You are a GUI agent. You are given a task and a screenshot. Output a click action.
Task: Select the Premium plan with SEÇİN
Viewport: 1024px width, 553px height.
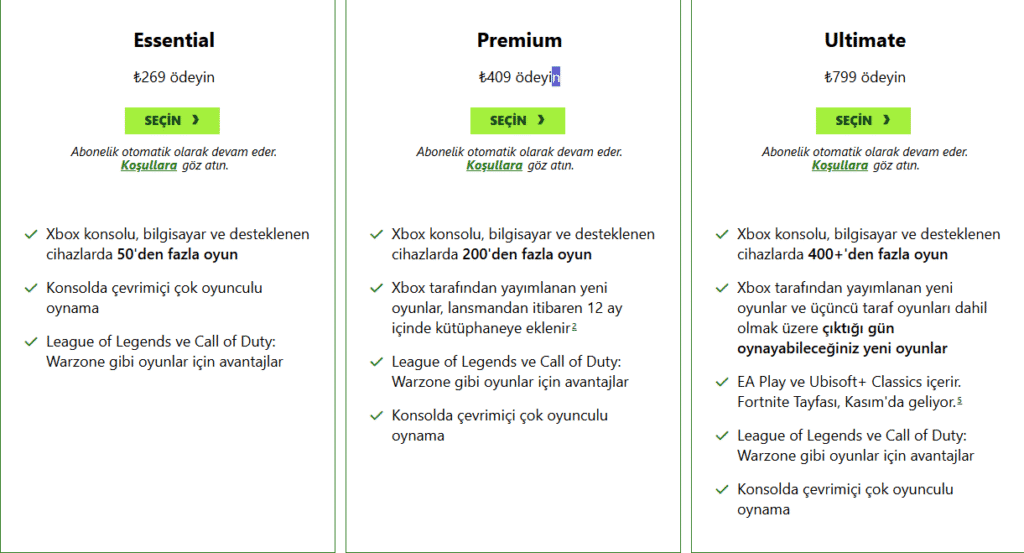[x=517, y=120]
